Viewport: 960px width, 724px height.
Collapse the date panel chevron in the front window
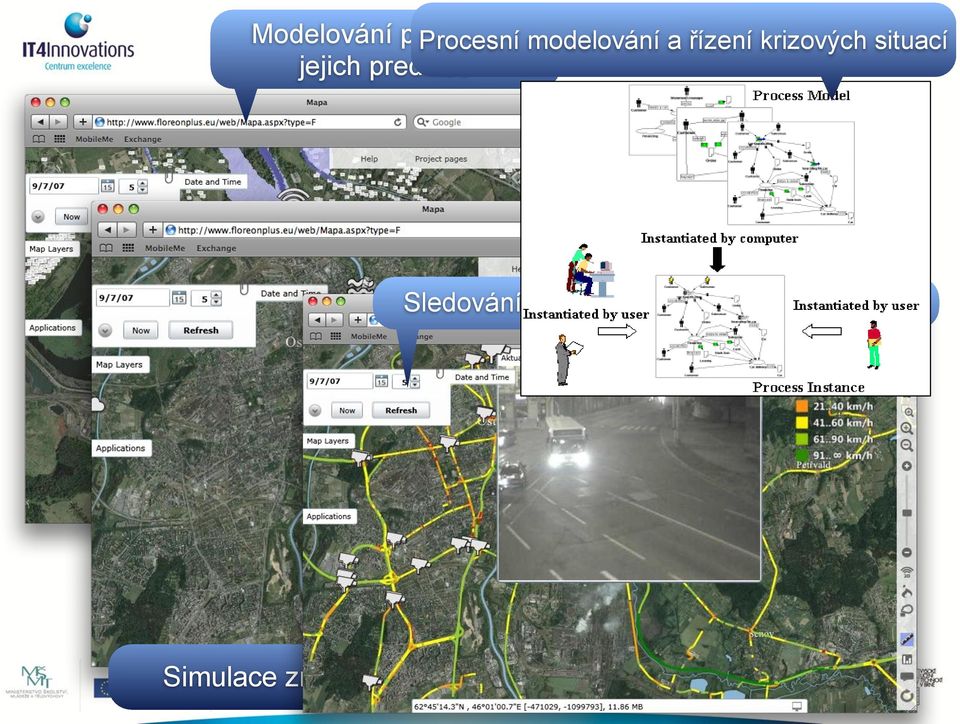tap(315, 411)
